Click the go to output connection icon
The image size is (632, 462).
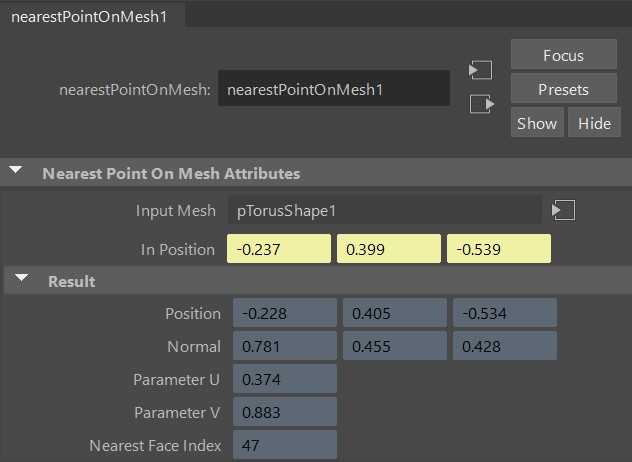coord(482,104)
